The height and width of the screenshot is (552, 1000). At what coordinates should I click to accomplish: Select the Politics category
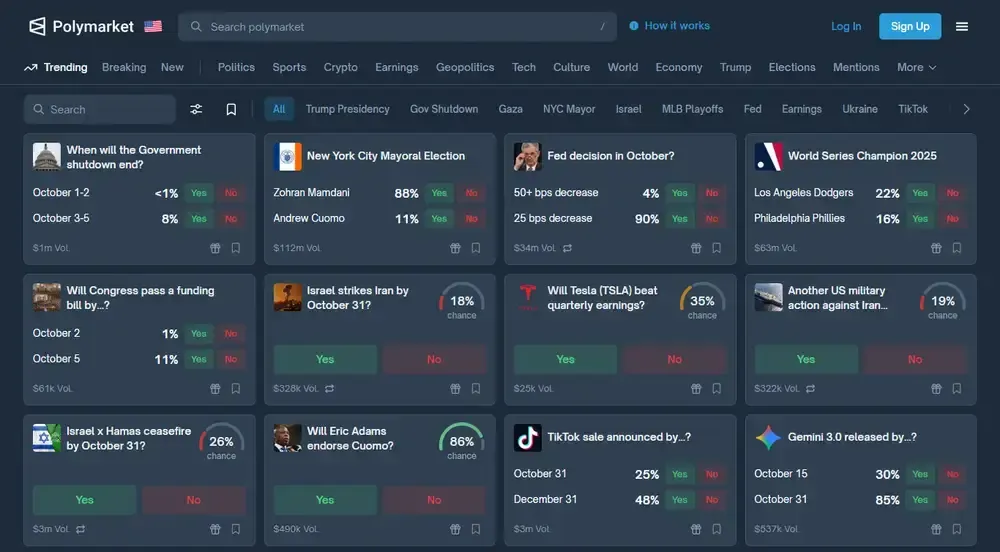tap(236, 68)
